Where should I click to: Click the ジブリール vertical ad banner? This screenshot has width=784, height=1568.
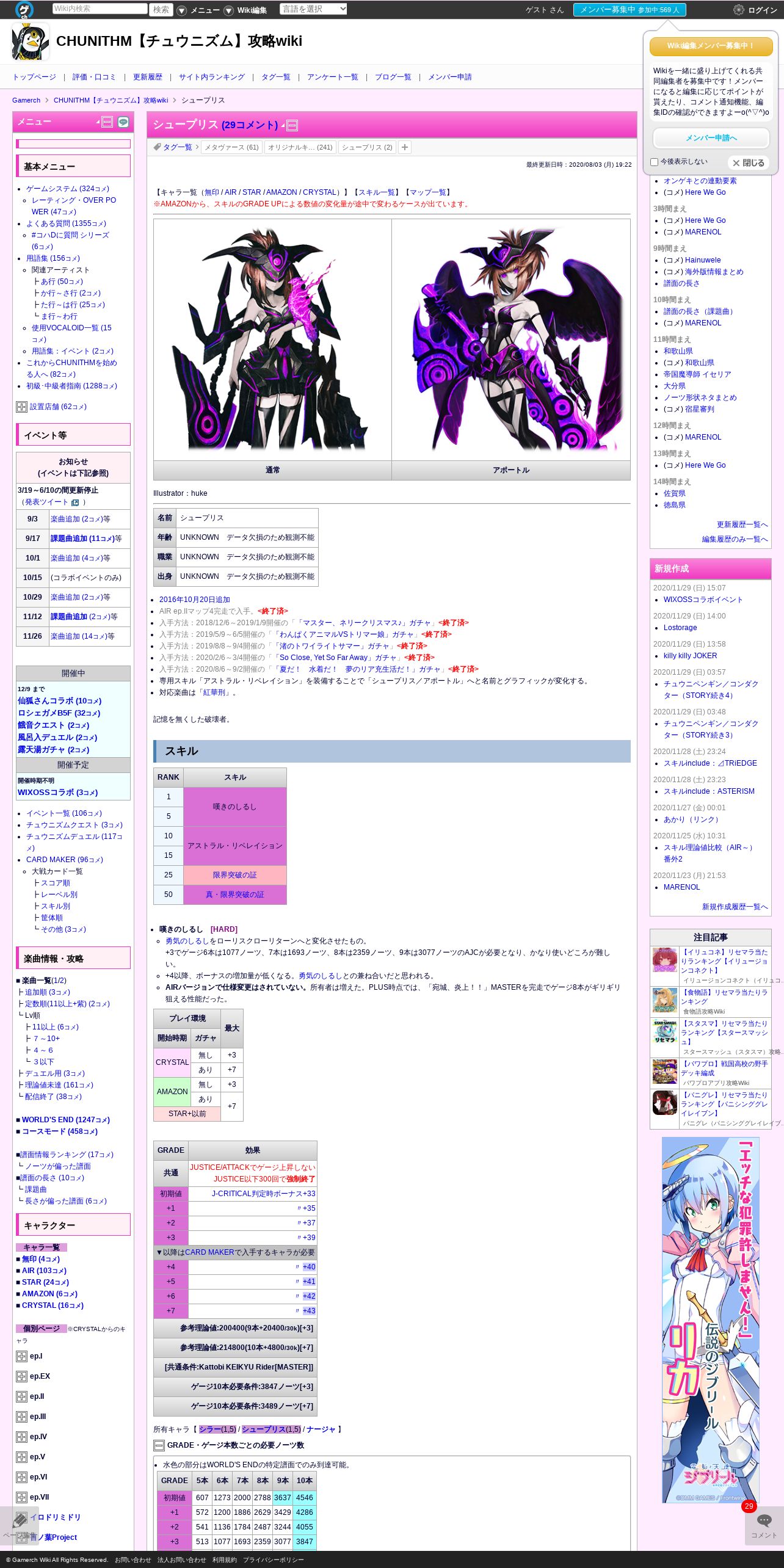(x=711, y=1319)
